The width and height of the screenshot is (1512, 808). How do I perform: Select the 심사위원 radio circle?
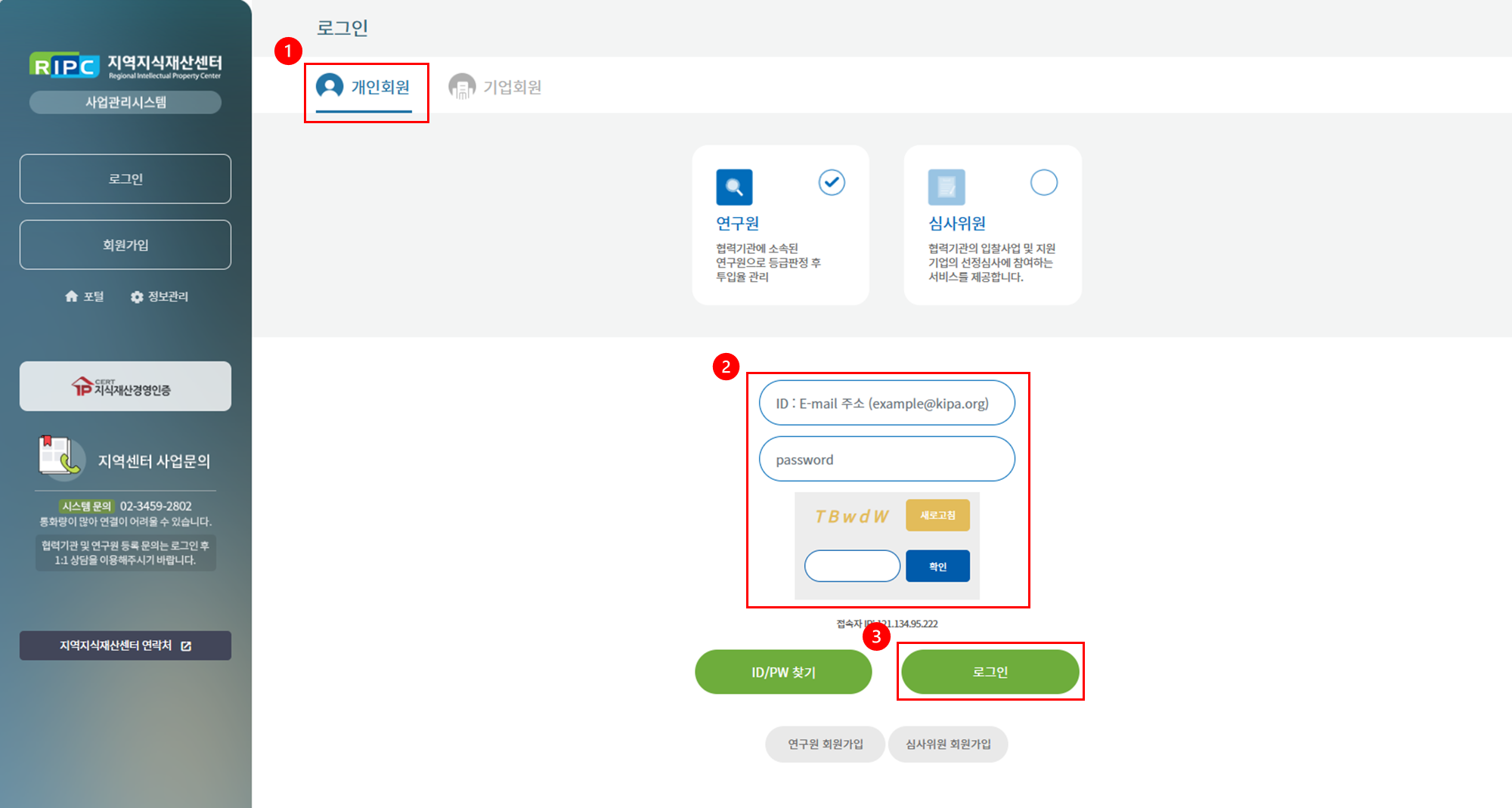(x=1043, y=182)
